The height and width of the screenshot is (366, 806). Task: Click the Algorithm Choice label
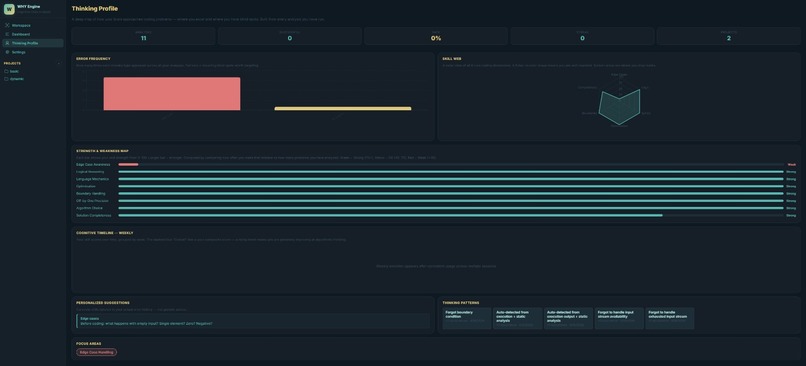89,208
